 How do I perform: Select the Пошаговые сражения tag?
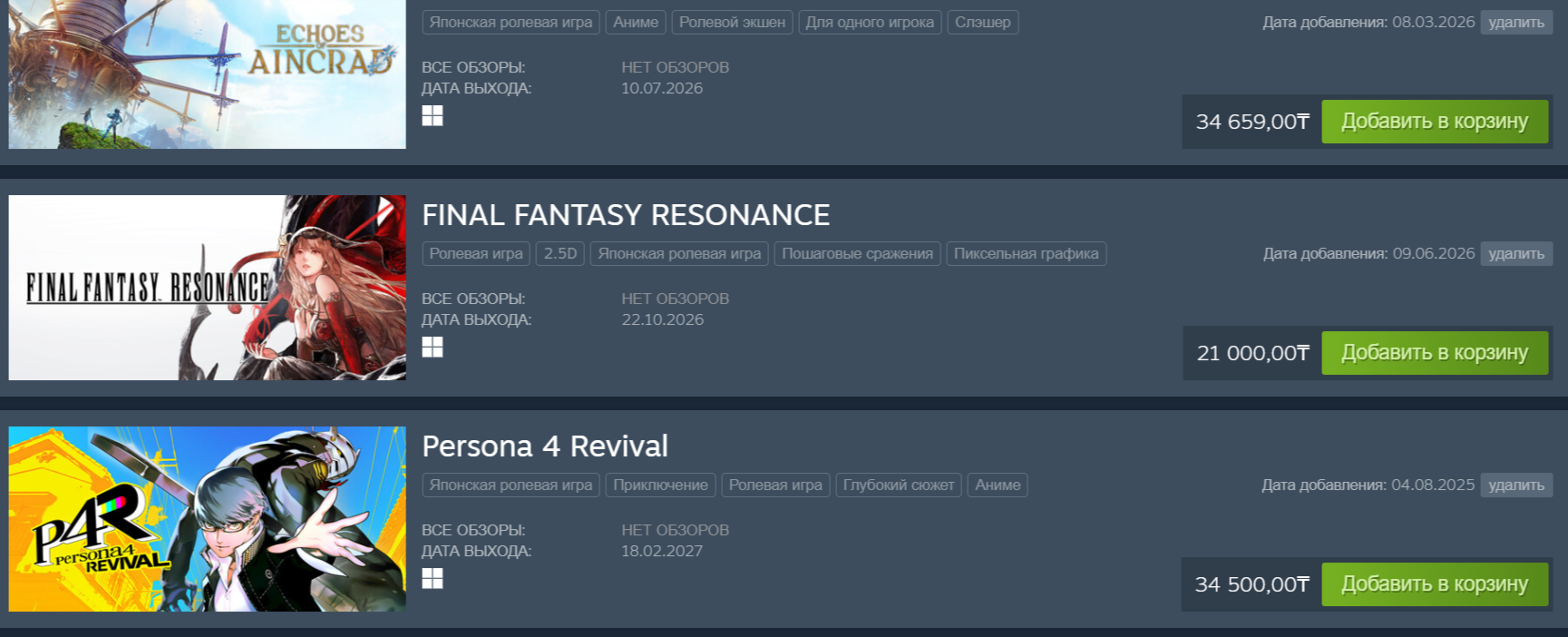pos(858,254)
